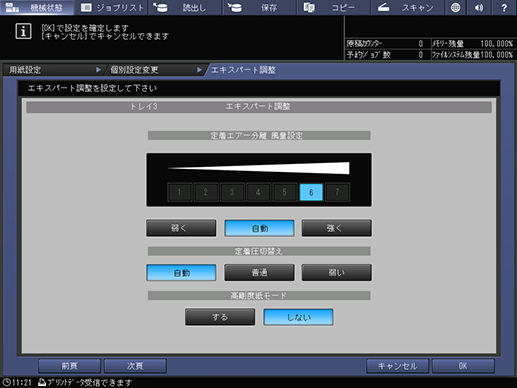Go to 個別設定変更 breadcrumb
The height and width of the screenshot is (388, 517).
coord(155,70)
